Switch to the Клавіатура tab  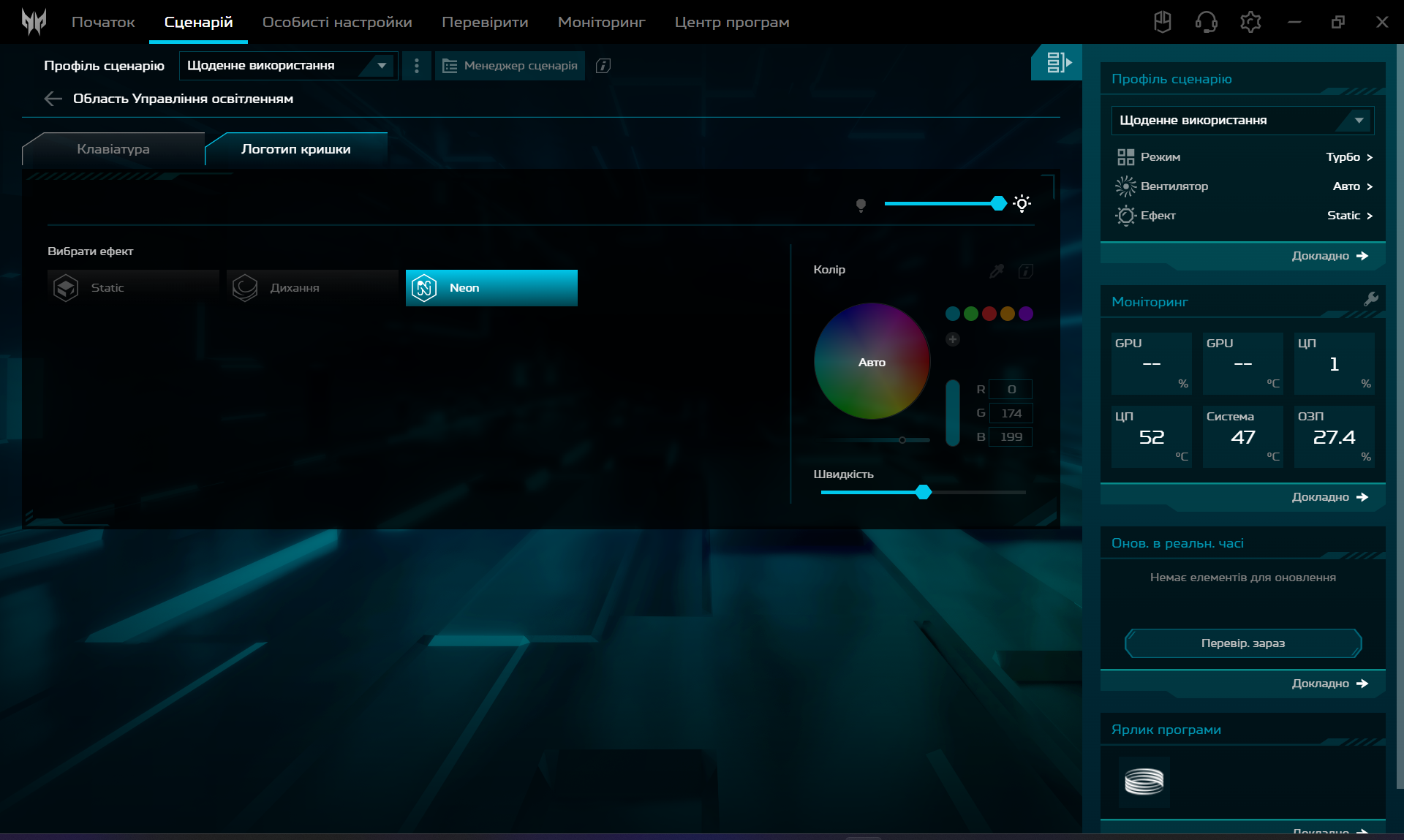click(x=113, y=149)
